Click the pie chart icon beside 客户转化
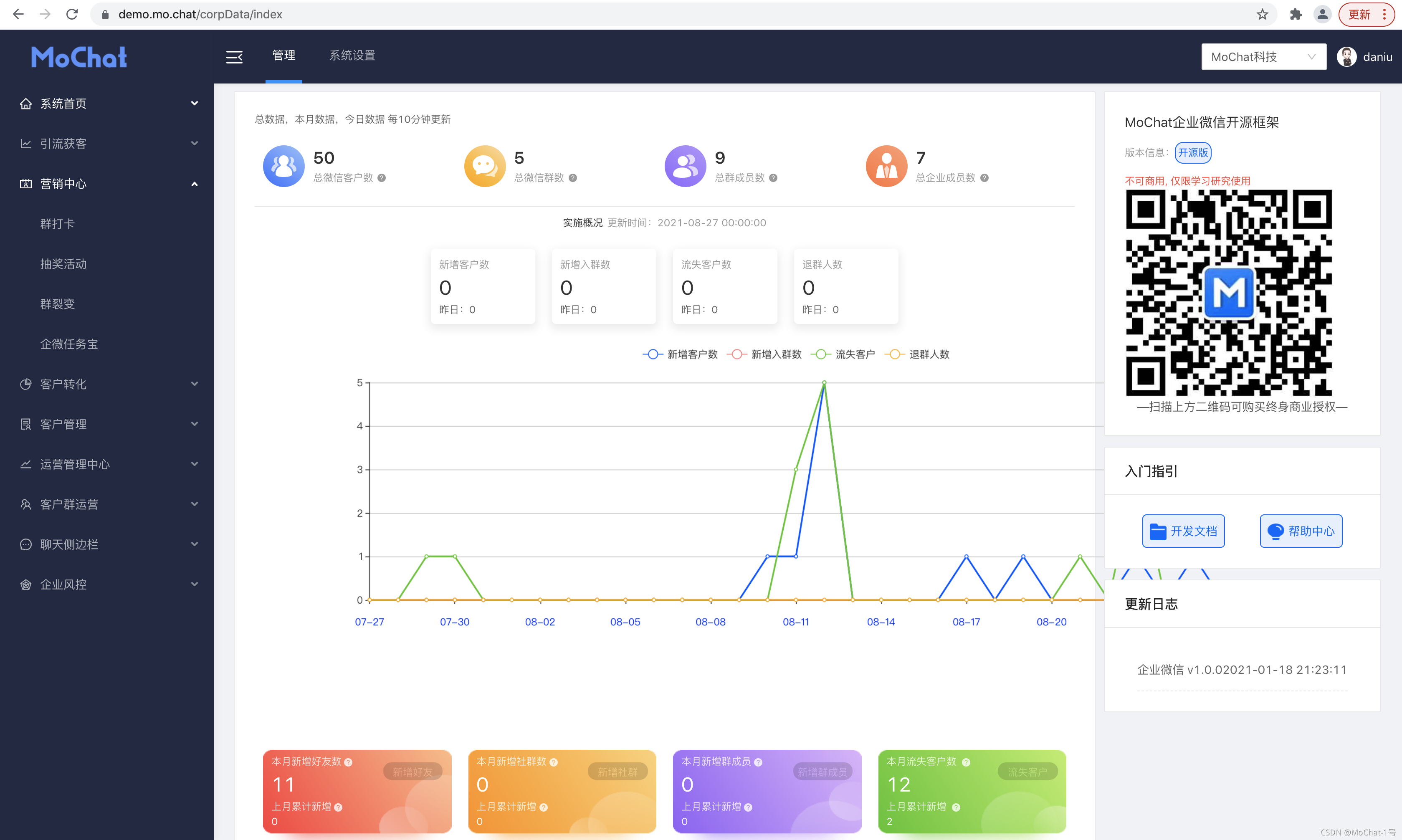The height and width of the screenshot is (840, 1402). 25,384
